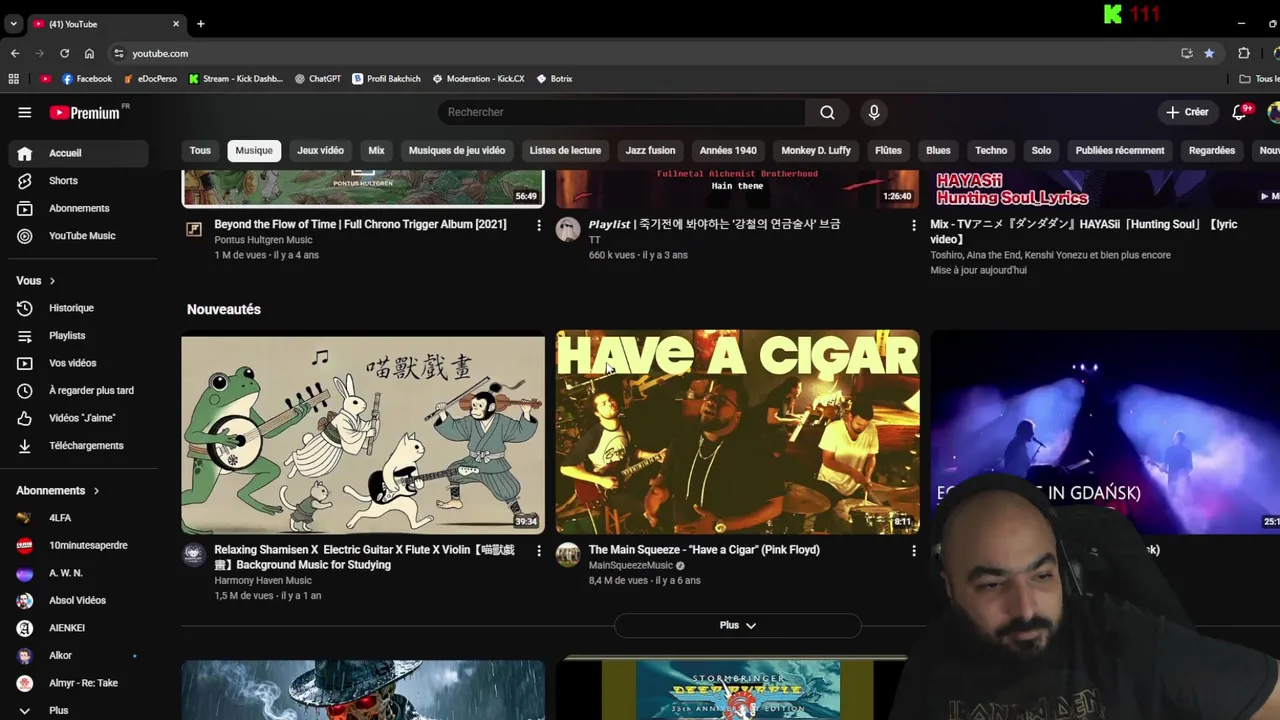
Task: Open Relaxing Shamisen video title link
Action: pos(365,557)
